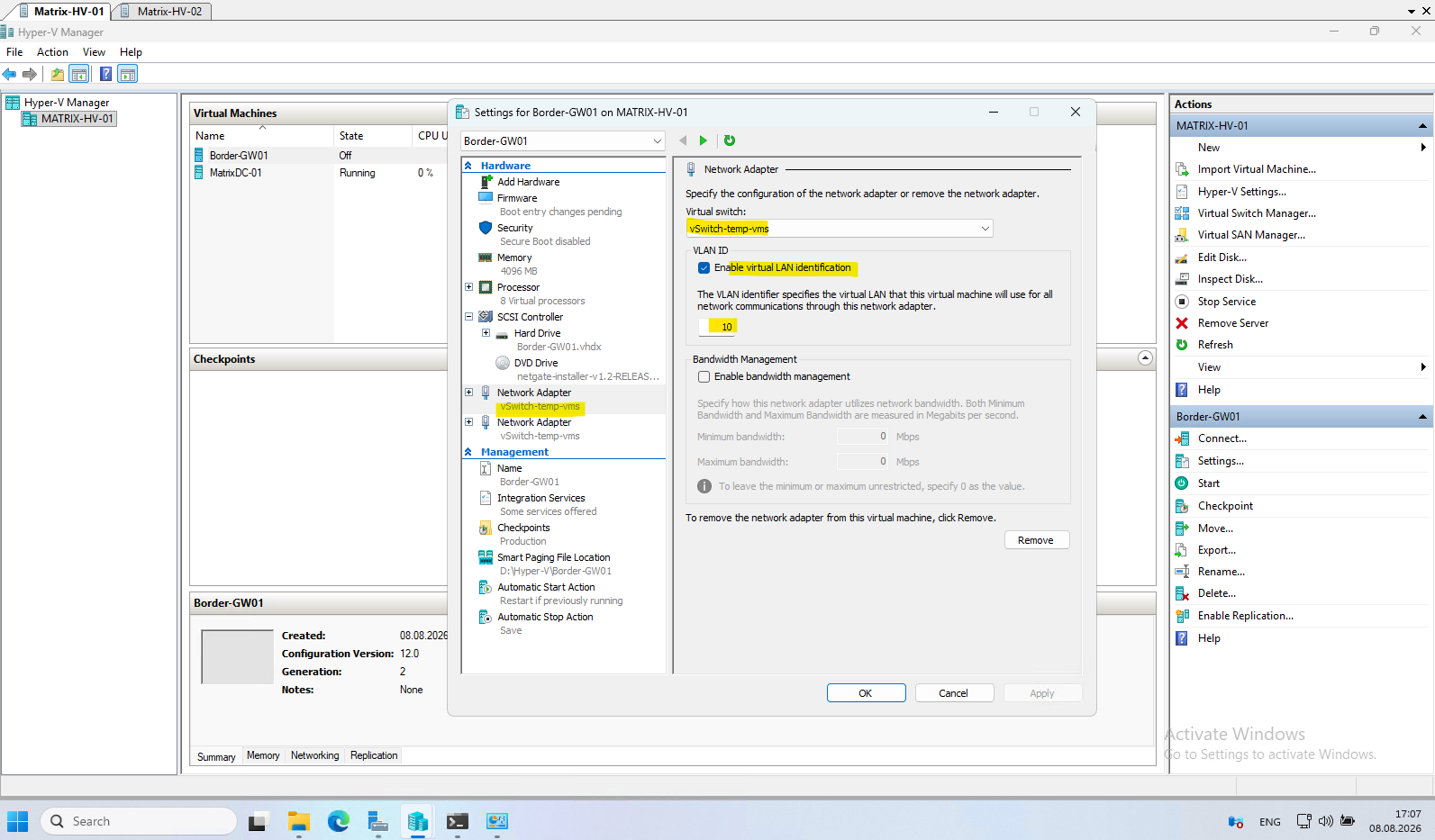Viewport: 1435px width, 840px height.
Task: Collapse the Management section
Action: tap(468, 452)
